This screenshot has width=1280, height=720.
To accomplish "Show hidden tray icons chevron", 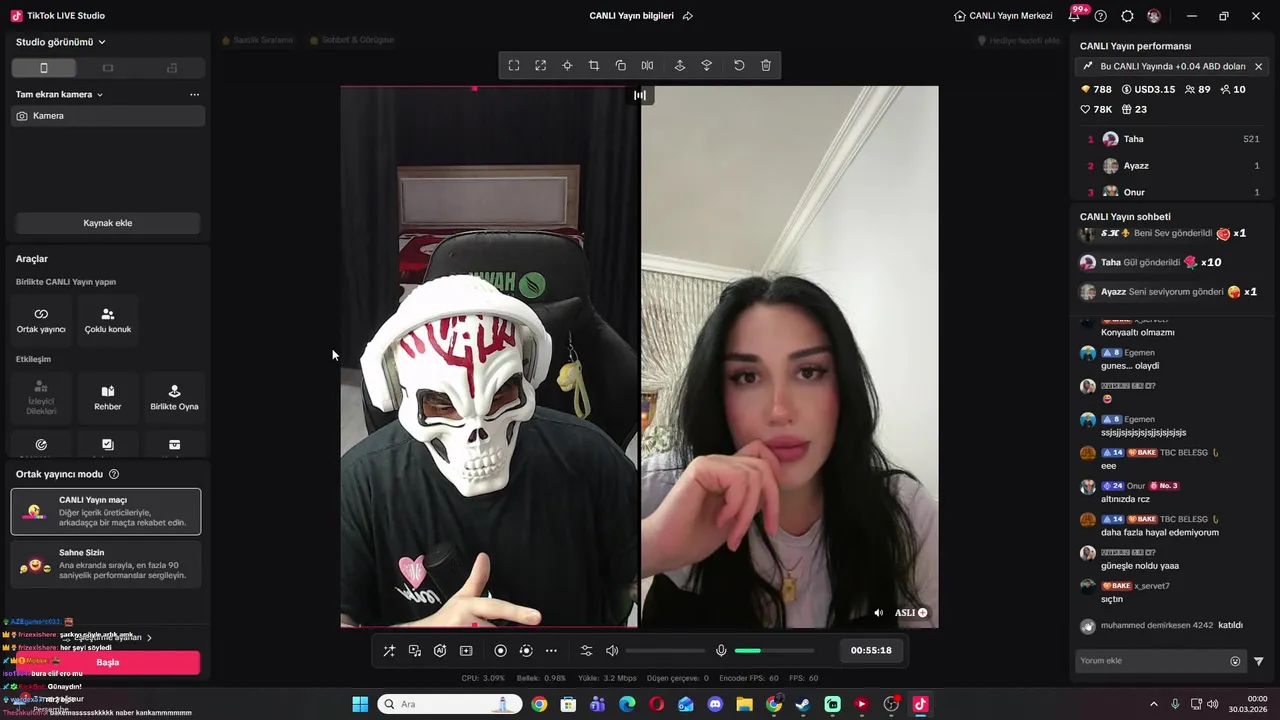I will (1153, 704).
